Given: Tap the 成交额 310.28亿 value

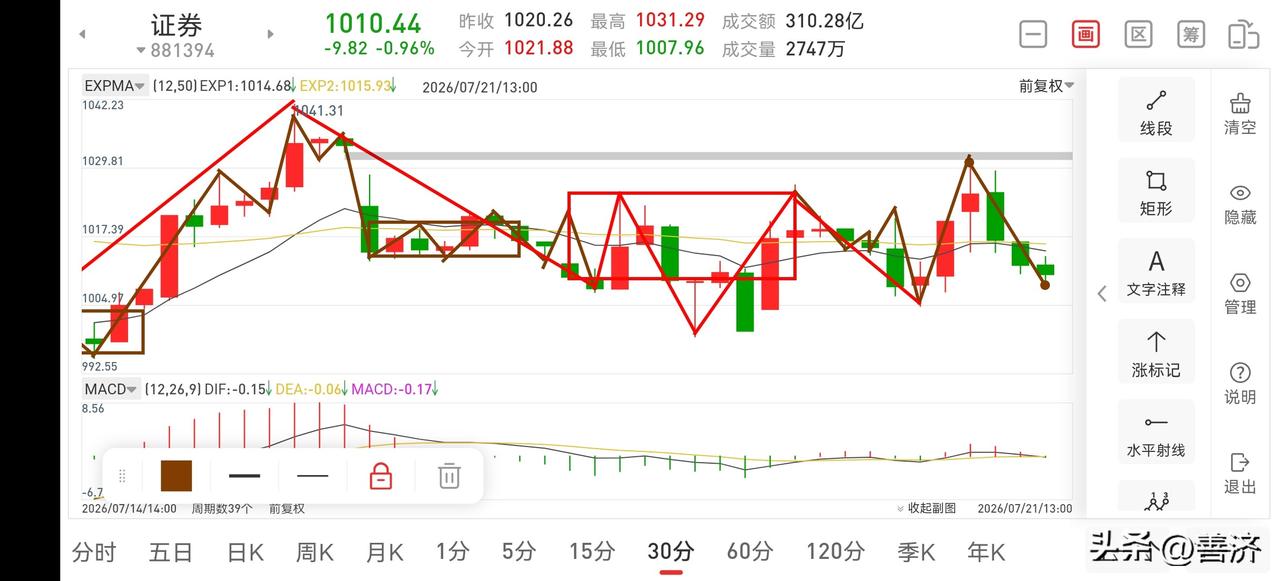Looking at the screenshot, I should click(x=793, y=21).
